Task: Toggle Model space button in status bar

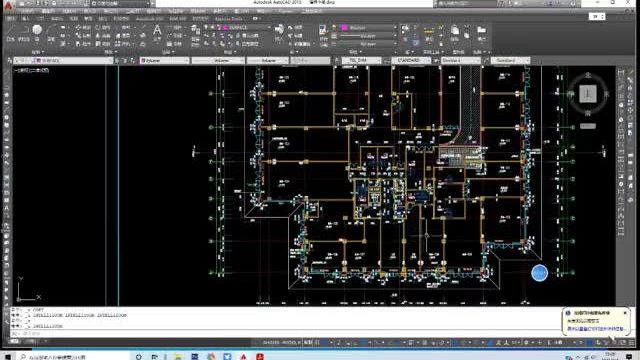Action: click(x=308, y=342)
